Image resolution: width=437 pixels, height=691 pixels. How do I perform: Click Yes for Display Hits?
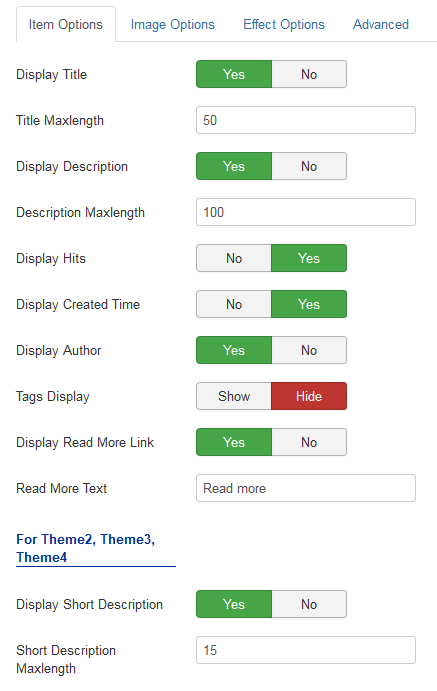click(309, 258)
